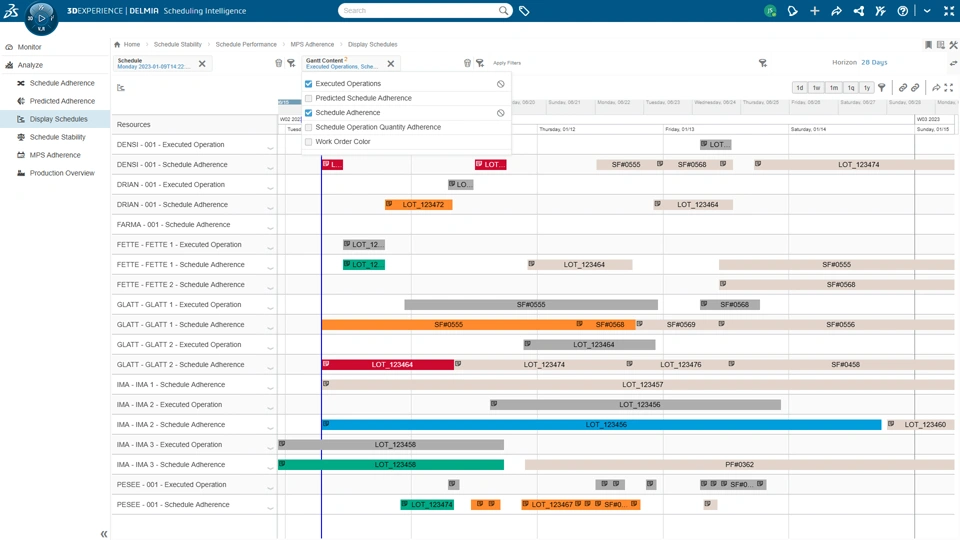This screenshot has height=540, width=960.
Task: Click the second chain link icon in Gantt toolbar
Action: (915, 88)
